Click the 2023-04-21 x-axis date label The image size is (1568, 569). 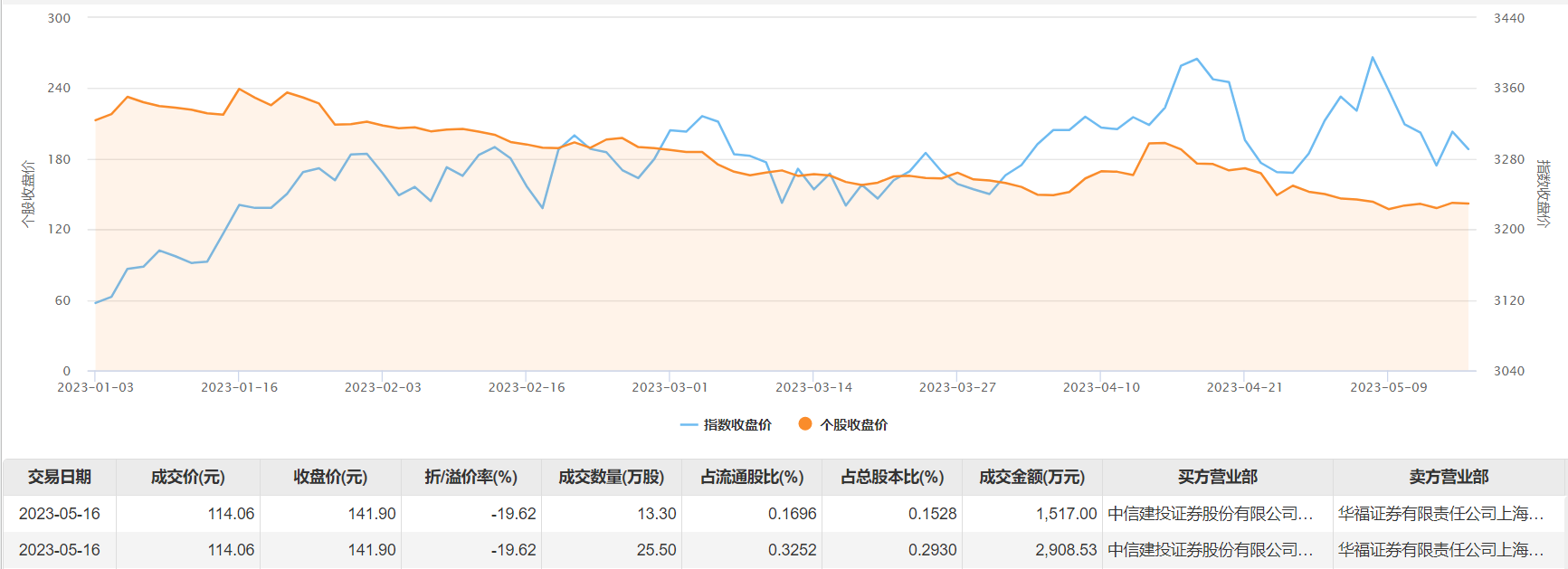tap(1244, 387)
